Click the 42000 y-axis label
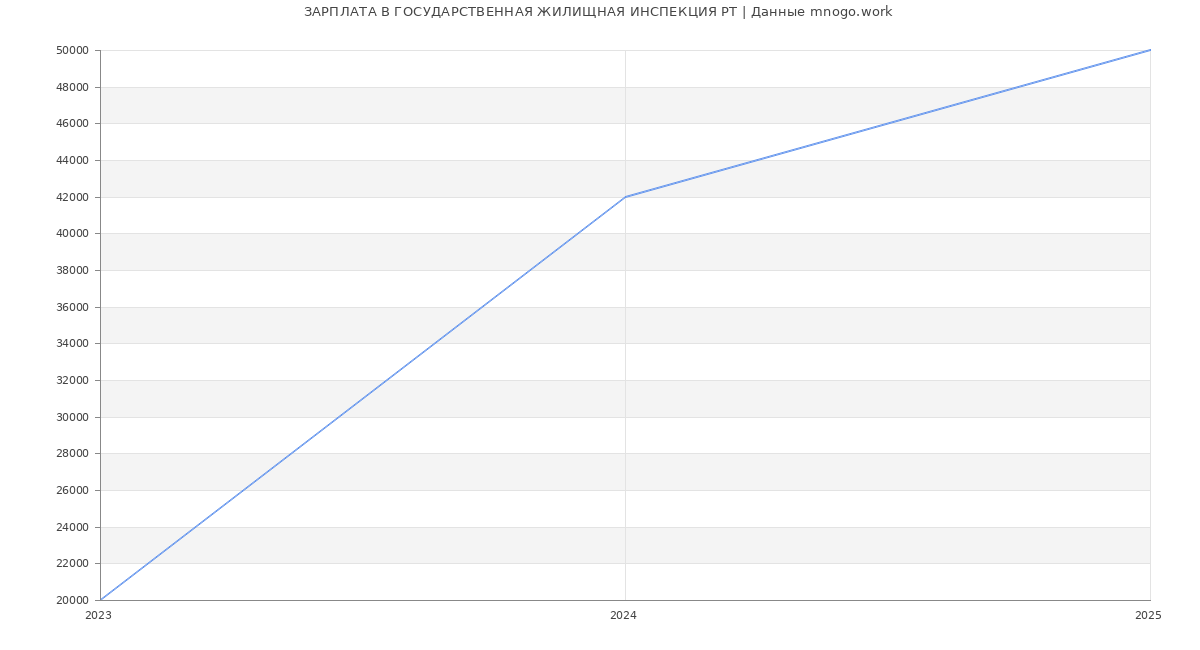 coord(72,197)
